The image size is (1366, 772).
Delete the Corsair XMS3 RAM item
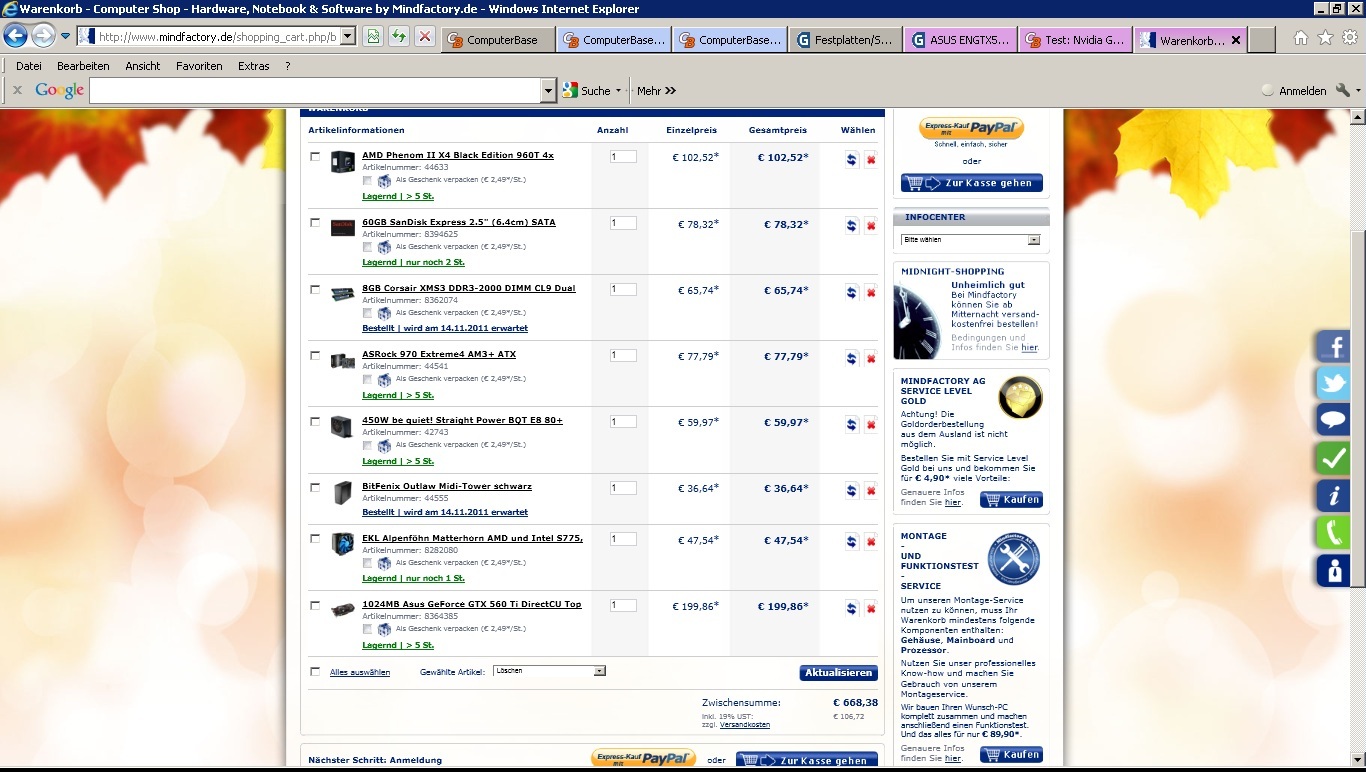click(x=871, y=292)
